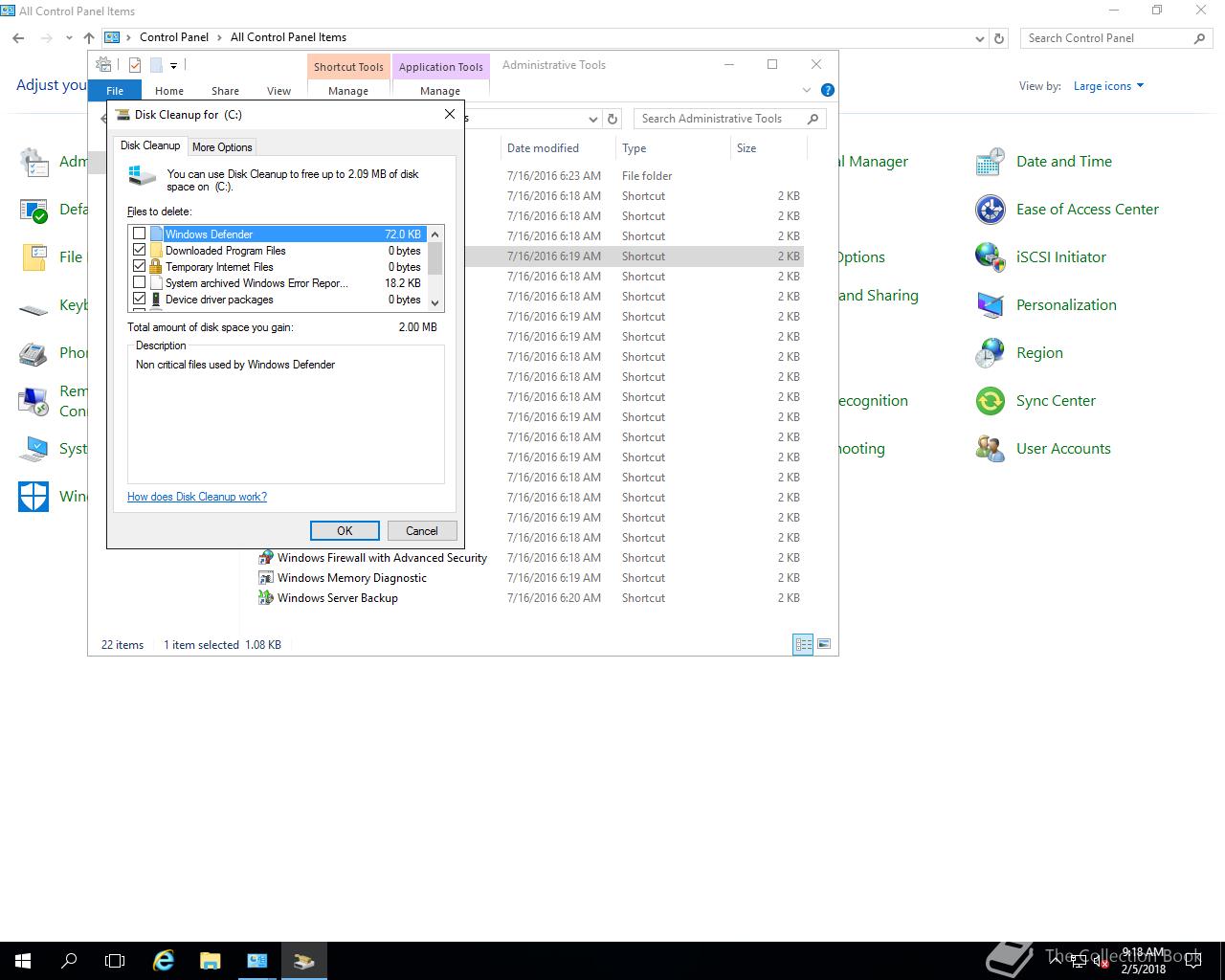
Task: Open the File tab in Explorer
Action: tap(115, 91)
